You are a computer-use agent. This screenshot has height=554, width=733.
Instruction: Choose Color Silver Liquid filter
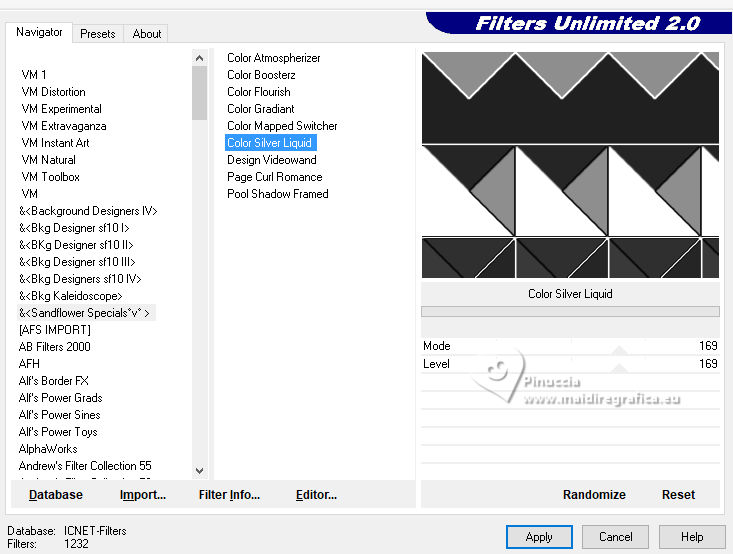[x=271, y=143]
